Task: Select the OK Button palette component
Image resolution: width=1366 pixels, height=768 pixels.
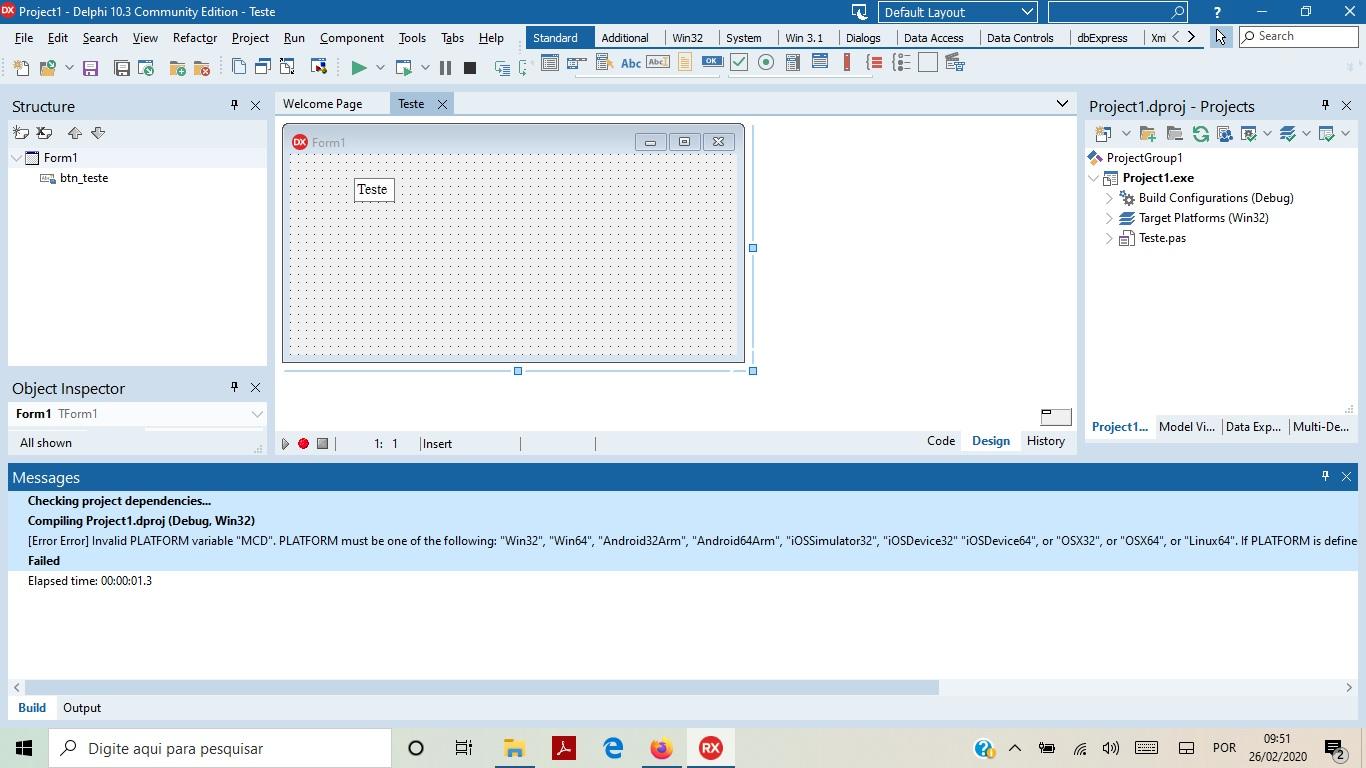Action: click(712, 63)
